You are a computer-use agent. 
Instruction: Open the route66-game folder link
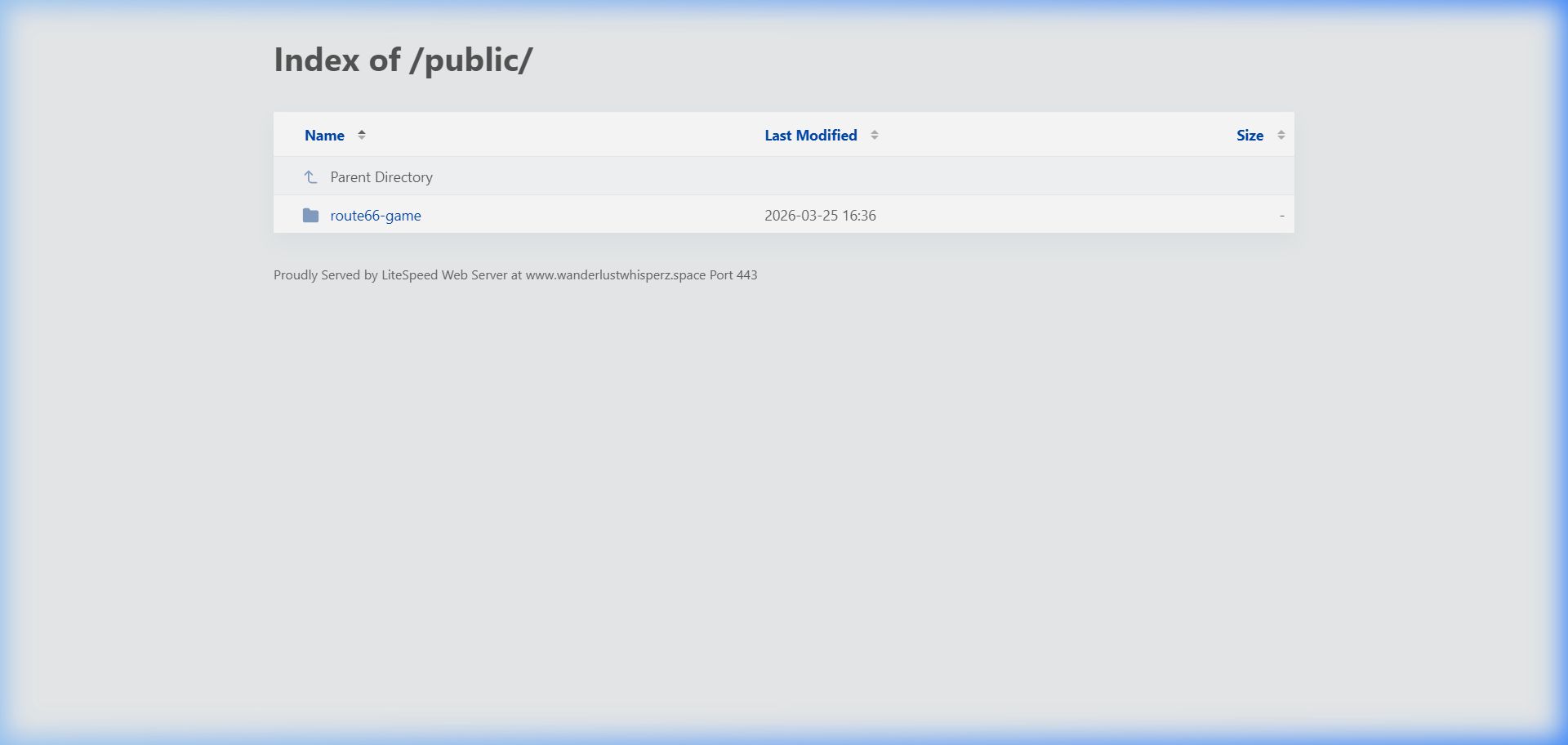pos(376,216)
